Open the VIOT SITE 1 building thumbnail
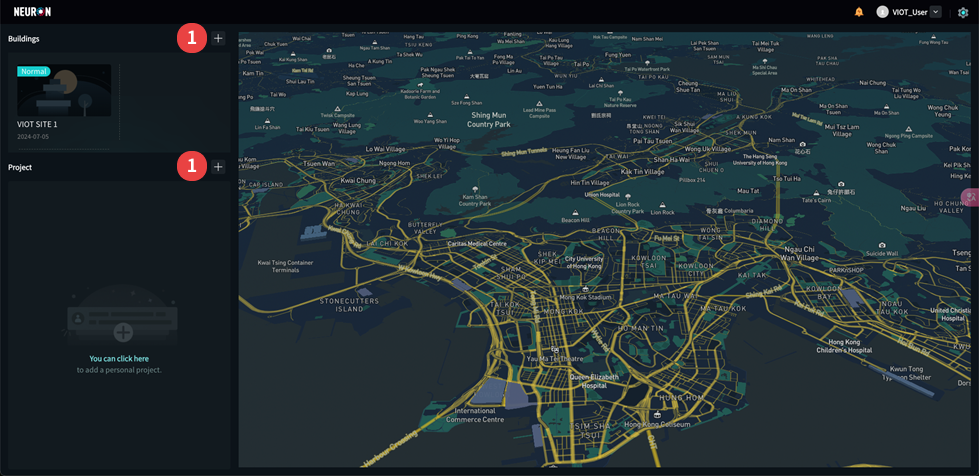This screenshot has width=979, height=476. click(x=64, y=90)
